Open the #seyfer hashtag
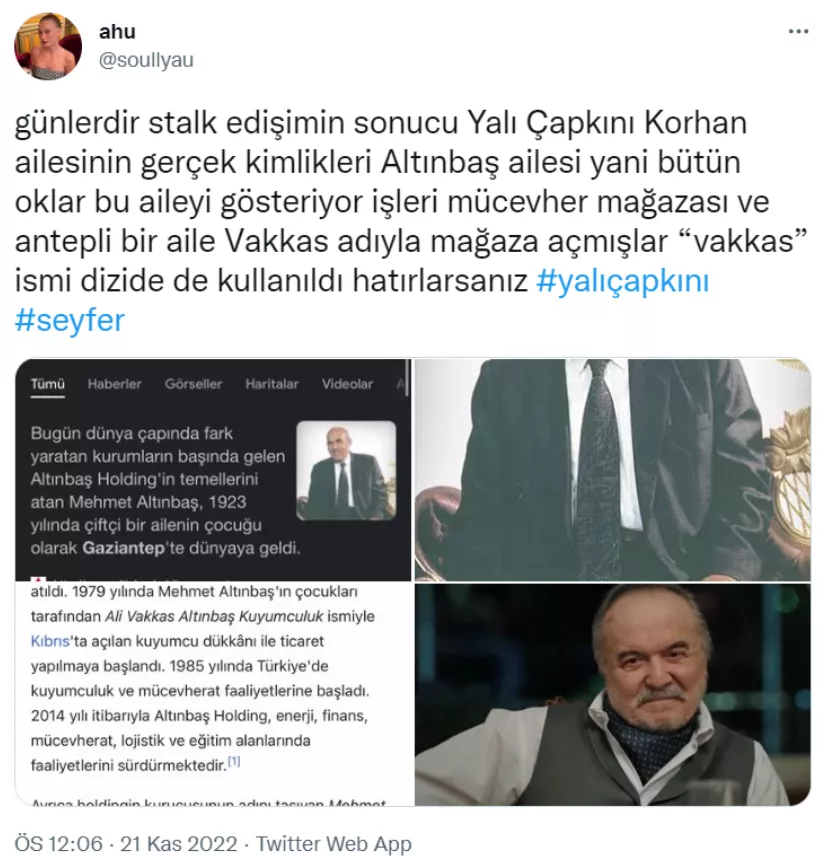 70,320
